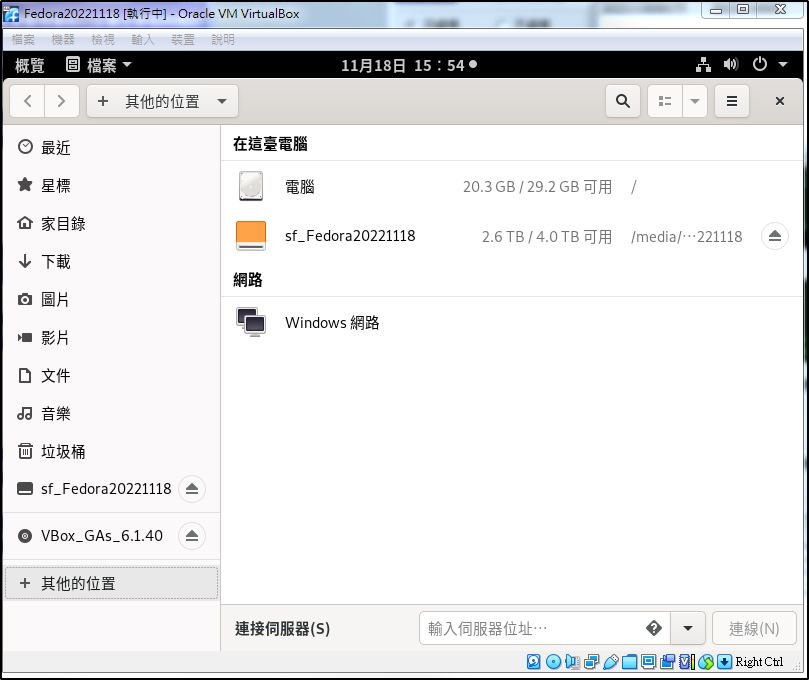Click VirtualBox mouse integration status icon
The width and height of the screenshot is (809, 680).
click(706, 661)
